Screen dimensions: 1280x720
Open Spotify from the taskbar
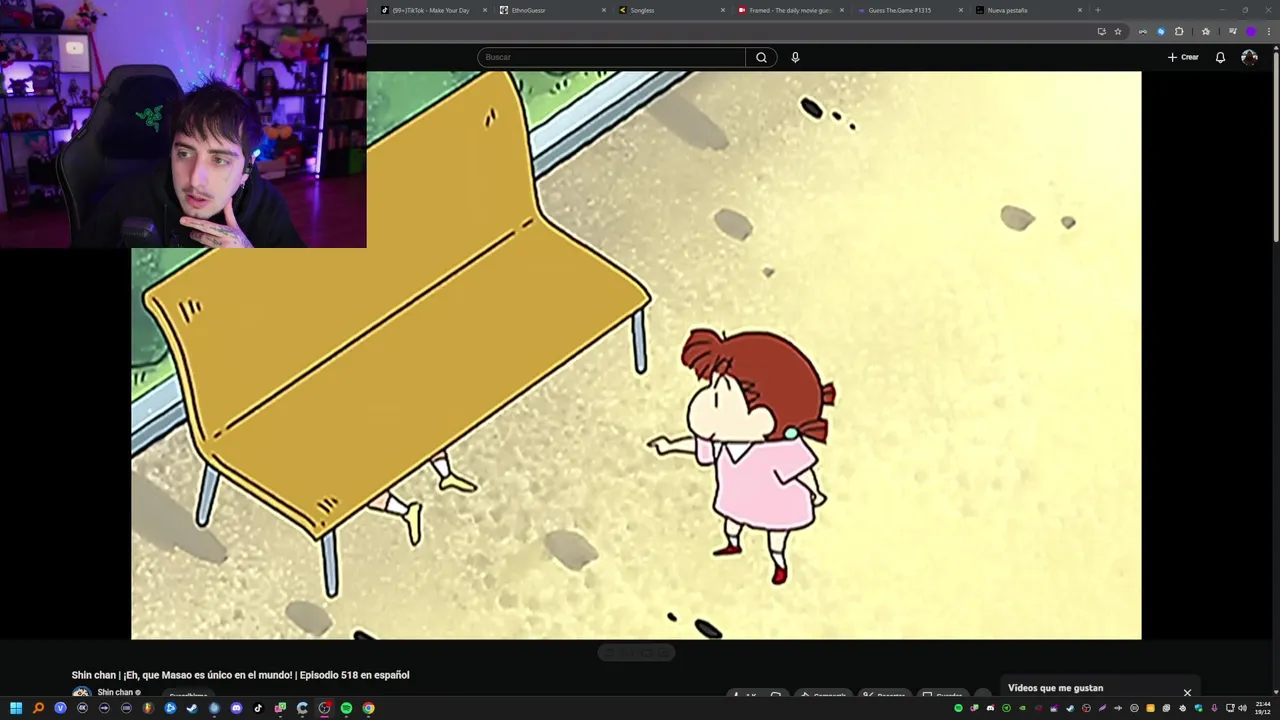(346, 708)
